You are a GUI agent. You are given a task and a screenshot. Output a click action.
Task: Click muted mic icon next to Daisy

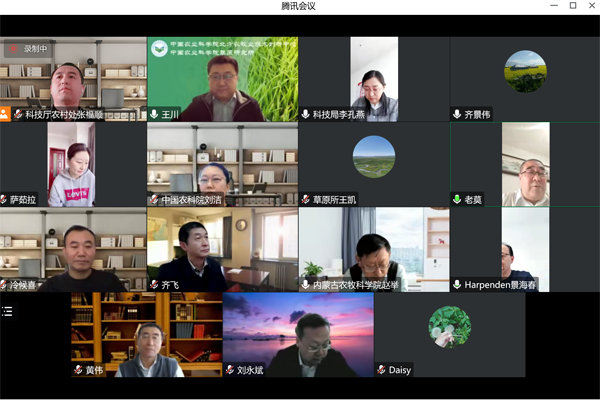pyautogui.click(x=381, y=370)
